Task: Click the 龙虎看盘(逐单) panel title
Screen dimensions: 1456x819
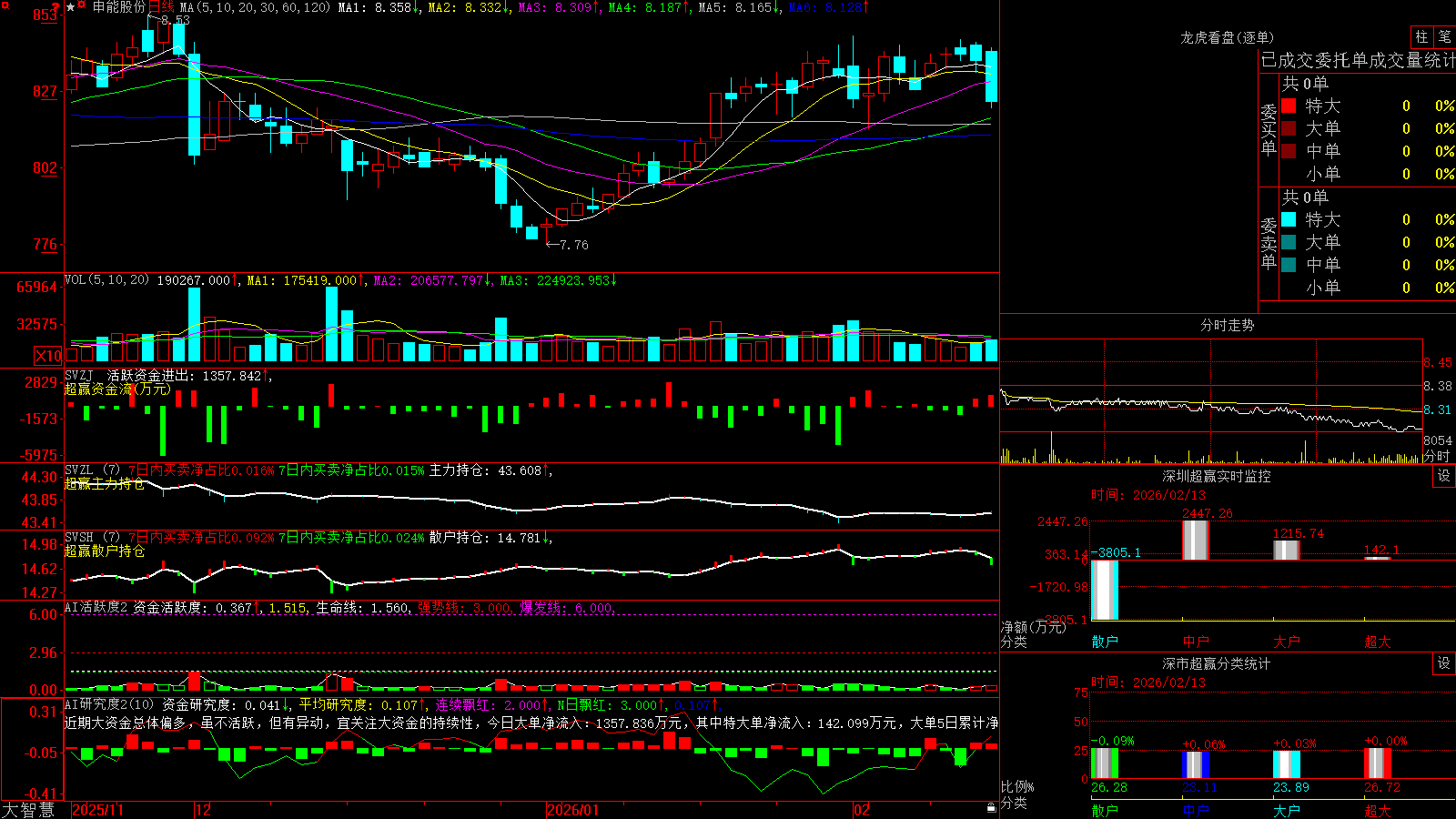Action: click(1227, 37)
